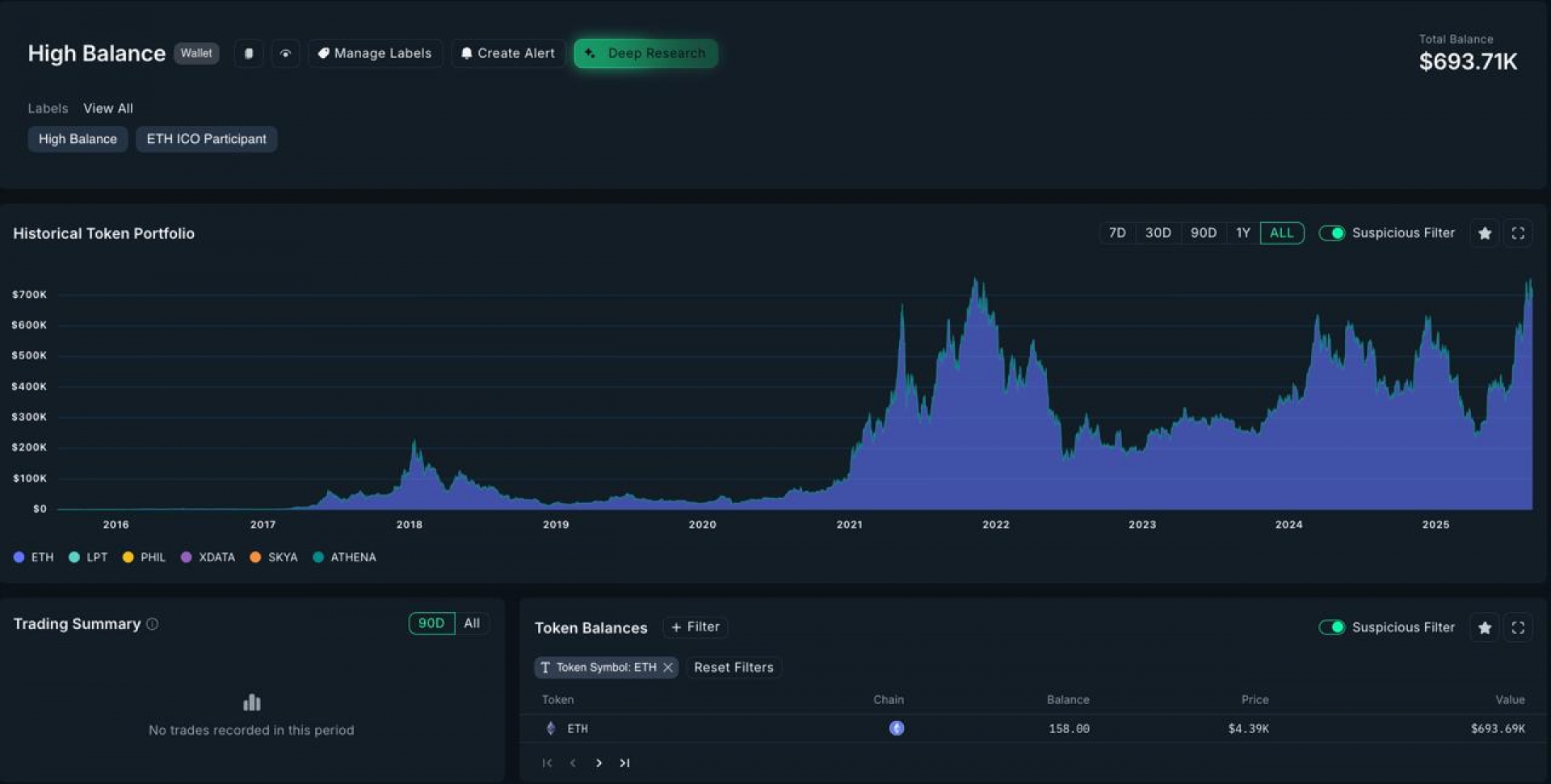Click the Ethereum chain icon in ETH row
The image size is (1551, 784).
point(896,728)
